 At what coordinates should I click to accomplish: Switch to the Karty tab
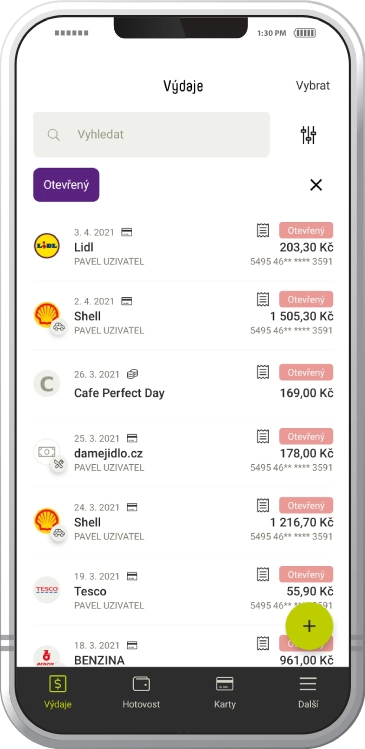tap(225, 692)
